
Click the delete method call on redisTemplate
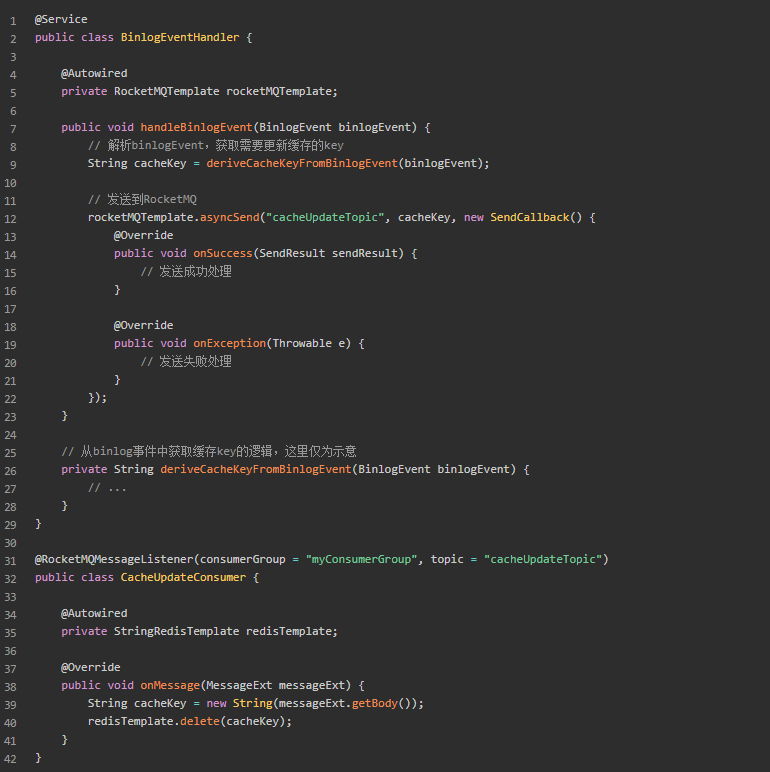tap(199, 722)
